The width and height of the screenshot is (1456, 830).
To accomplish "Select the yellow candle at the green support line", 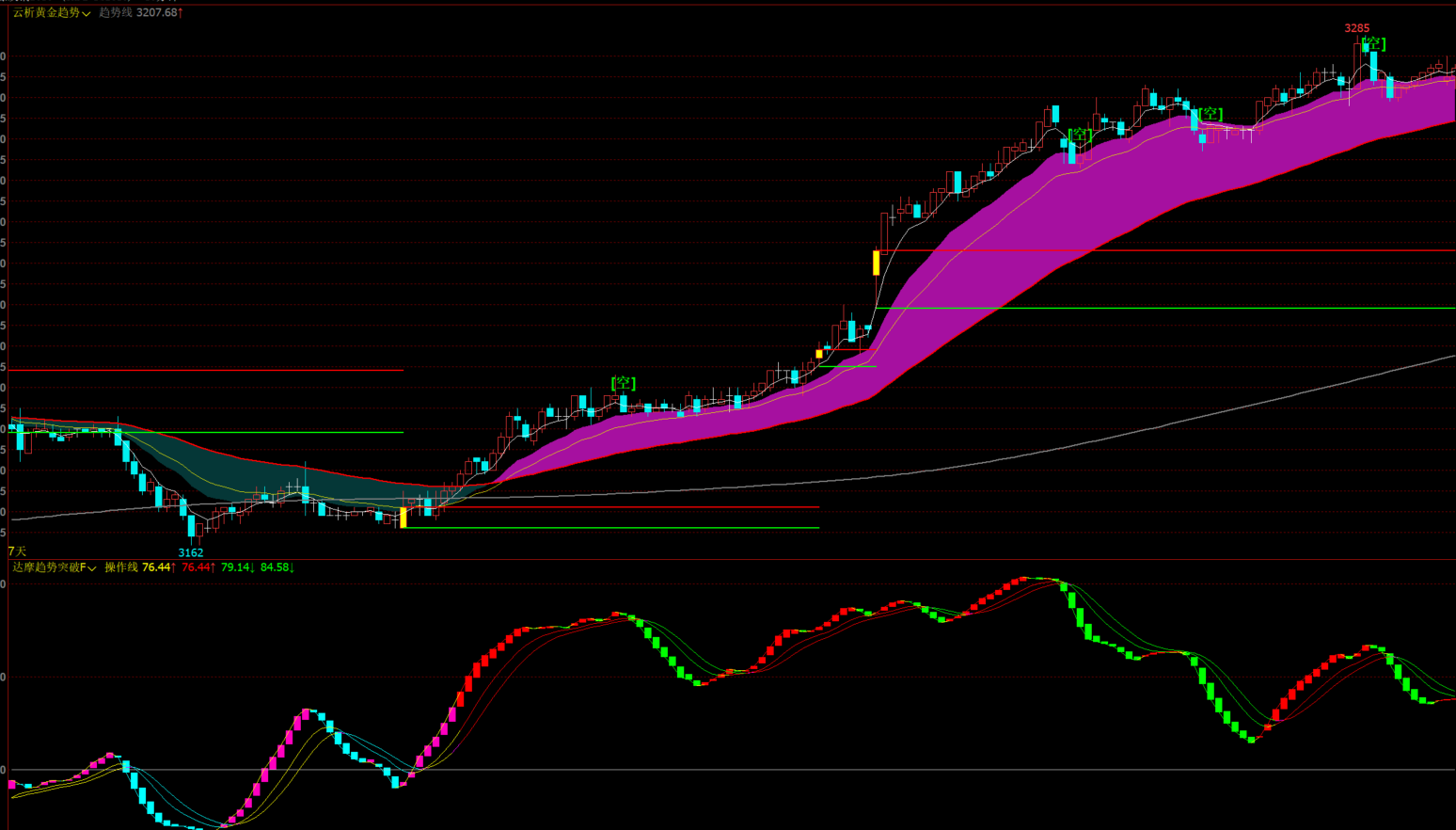I will [404, 518].
